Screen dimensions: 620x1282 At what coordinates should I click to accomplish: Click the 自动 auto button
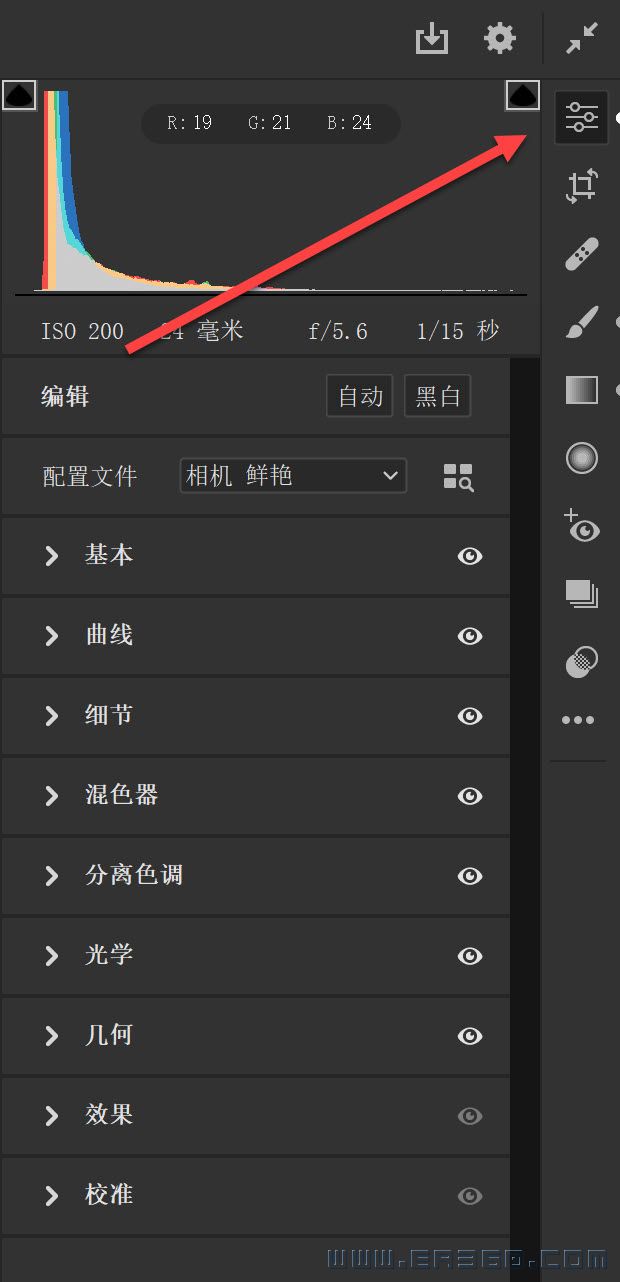point(360,397)
